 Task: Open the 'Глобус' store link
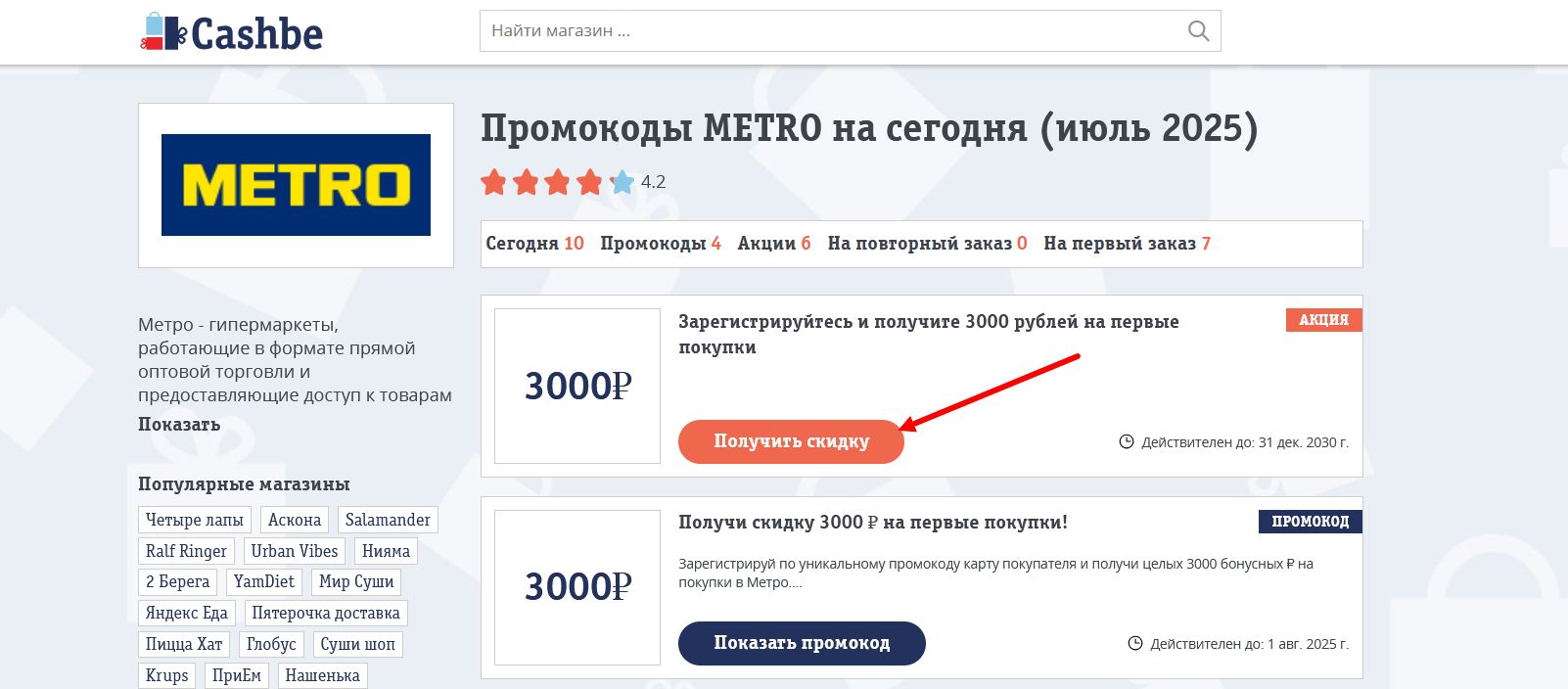271,644
